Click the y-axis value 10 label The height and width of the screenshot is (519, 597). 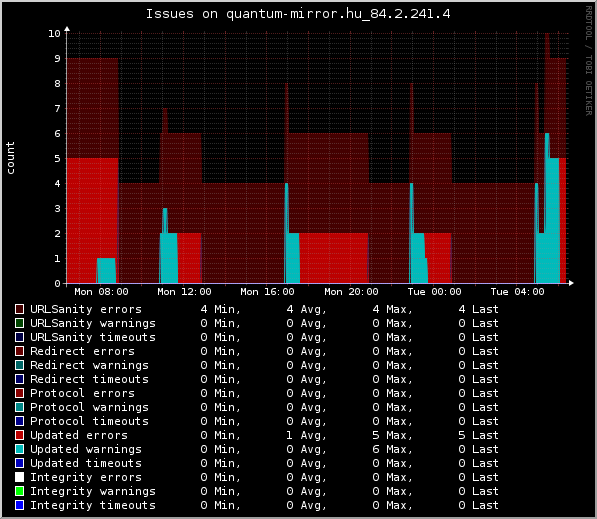pyautogui.click(x=54, y=34)
